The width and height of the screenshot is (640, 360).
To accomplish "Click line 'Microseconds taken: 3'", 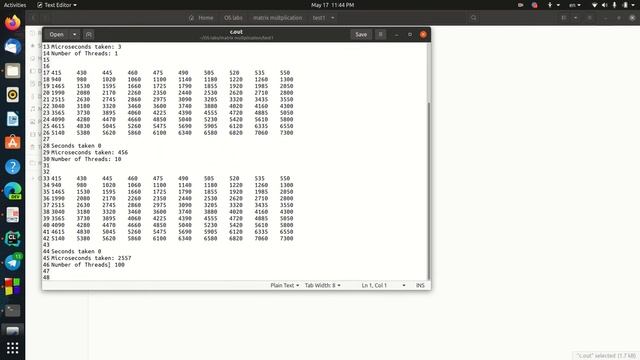I will 86,47.
